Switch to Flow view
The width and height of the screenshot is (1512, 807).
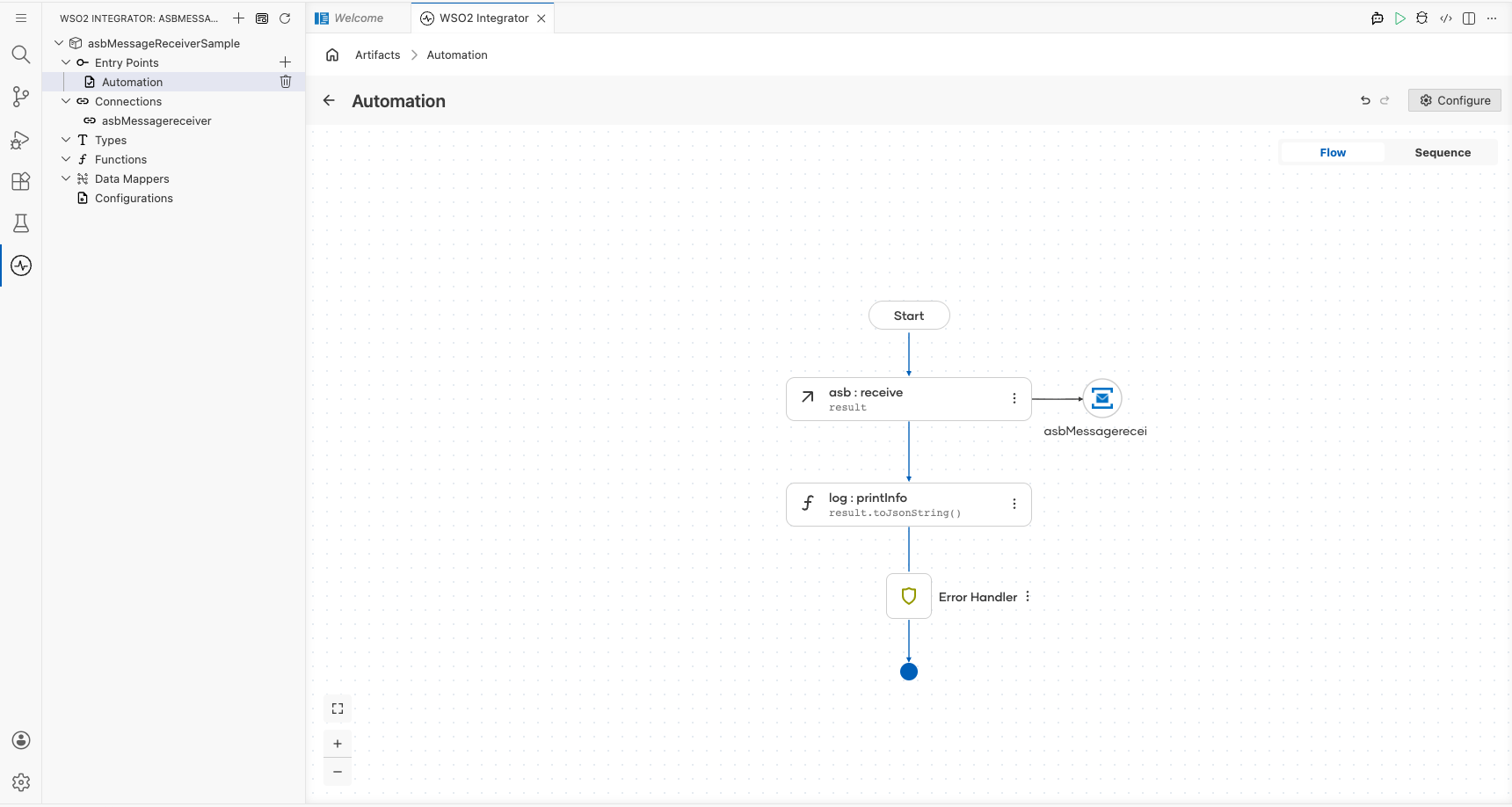pos(1333,152)
